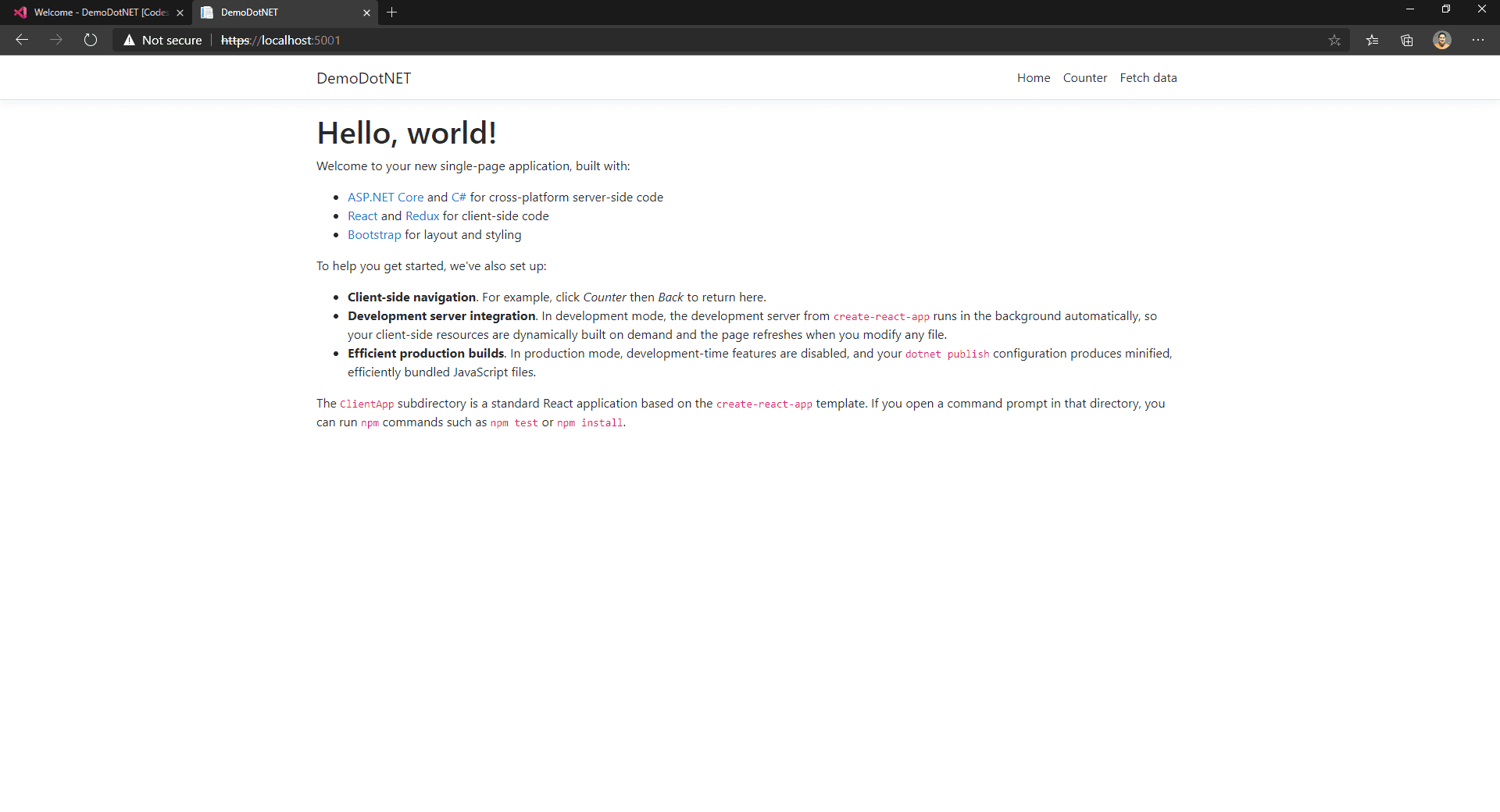Click the 'ClientApp' code text
Screen dimensions: 1500x812
click(367, 404)
